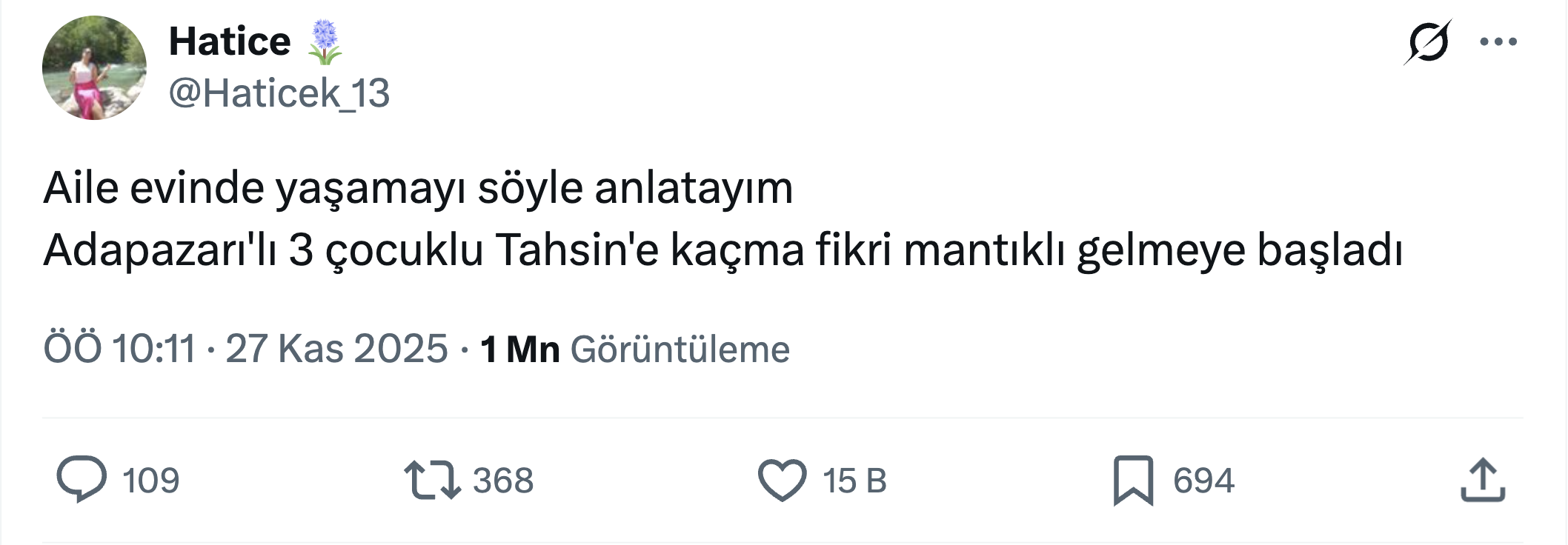Open Hatice's profile picture
The width and height of the screenshot is (1568, 545).
pyautogui.click(x=94, y=67)
